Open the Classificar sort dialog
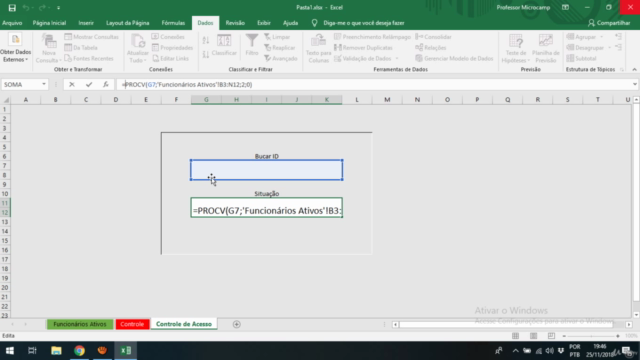This screenshot has height=360, width=640. point(224,46)
